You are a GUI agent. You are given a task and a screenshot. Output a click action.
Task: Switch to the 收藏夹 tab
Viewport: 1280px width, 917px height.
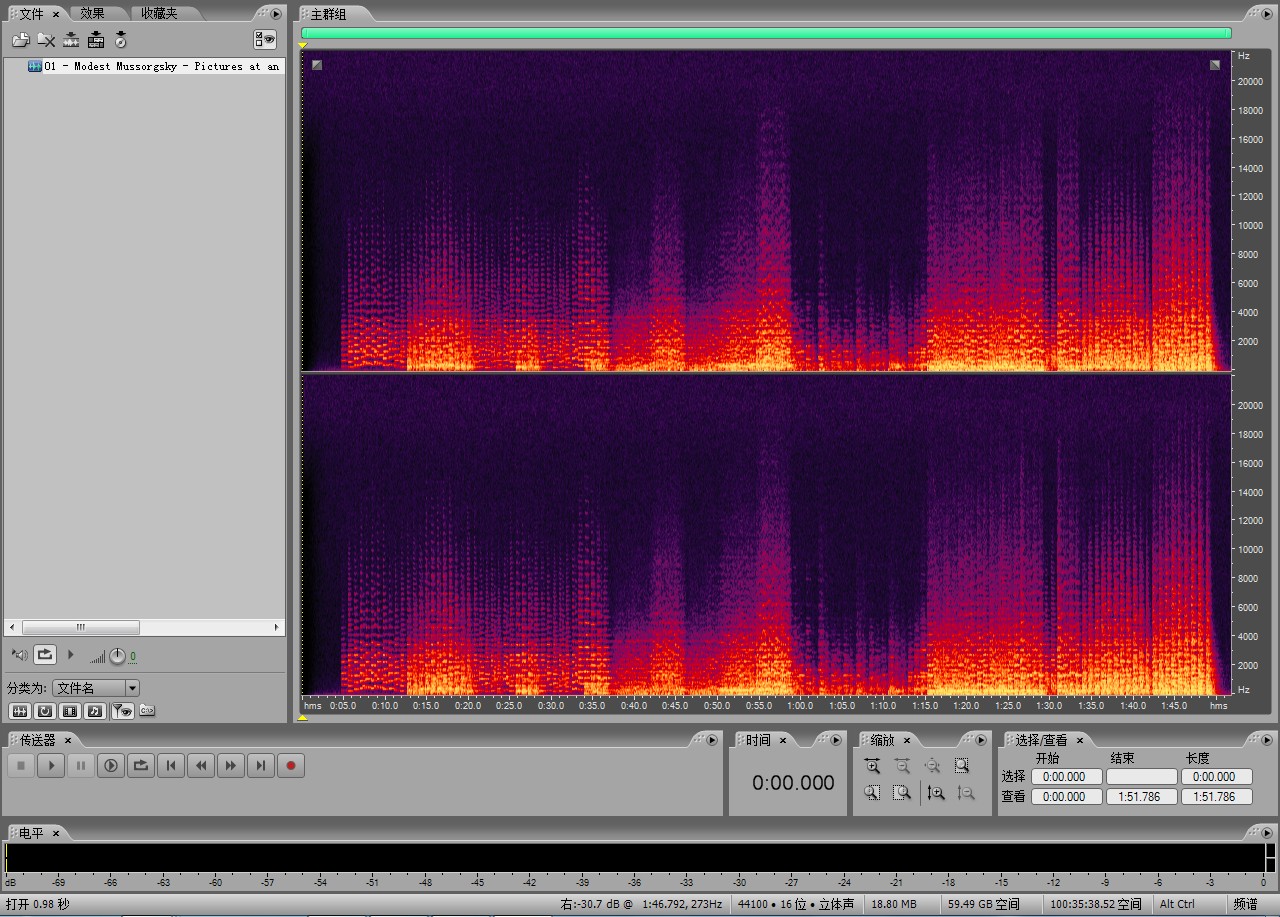tap(159, 13)
